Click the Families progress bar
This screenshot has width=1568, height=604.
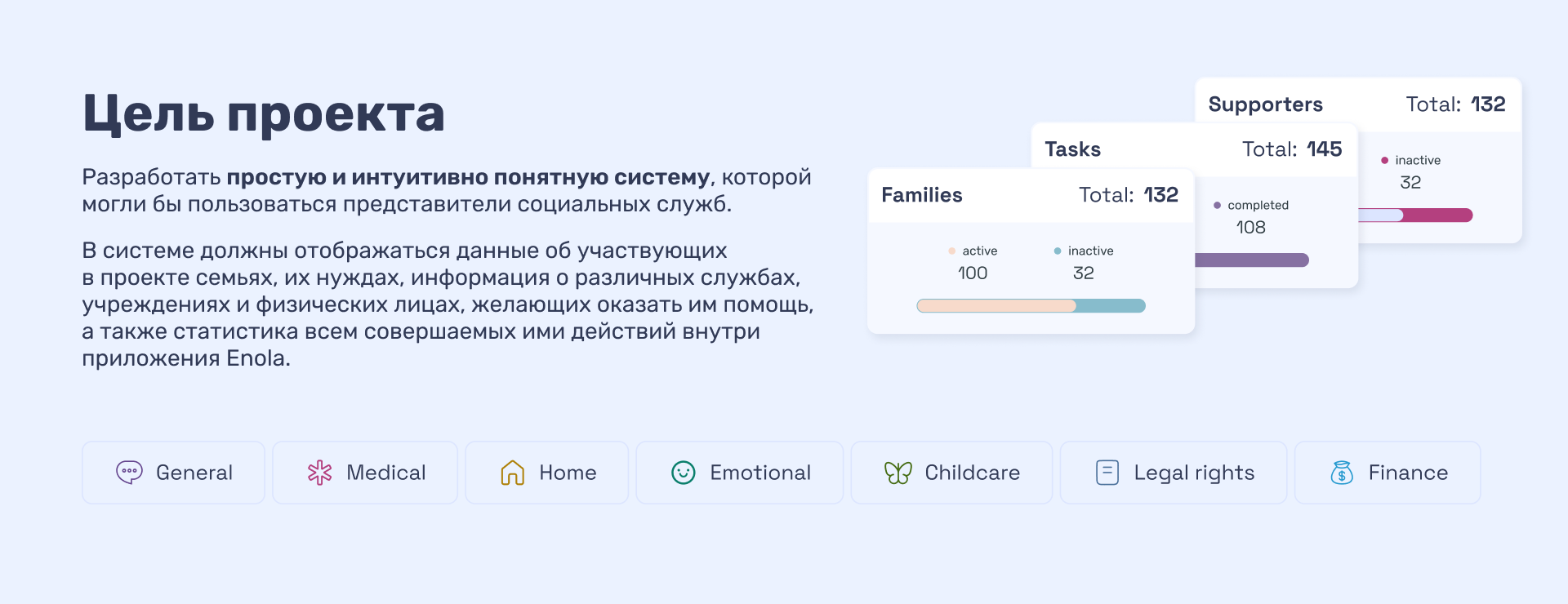[1031, 306]
